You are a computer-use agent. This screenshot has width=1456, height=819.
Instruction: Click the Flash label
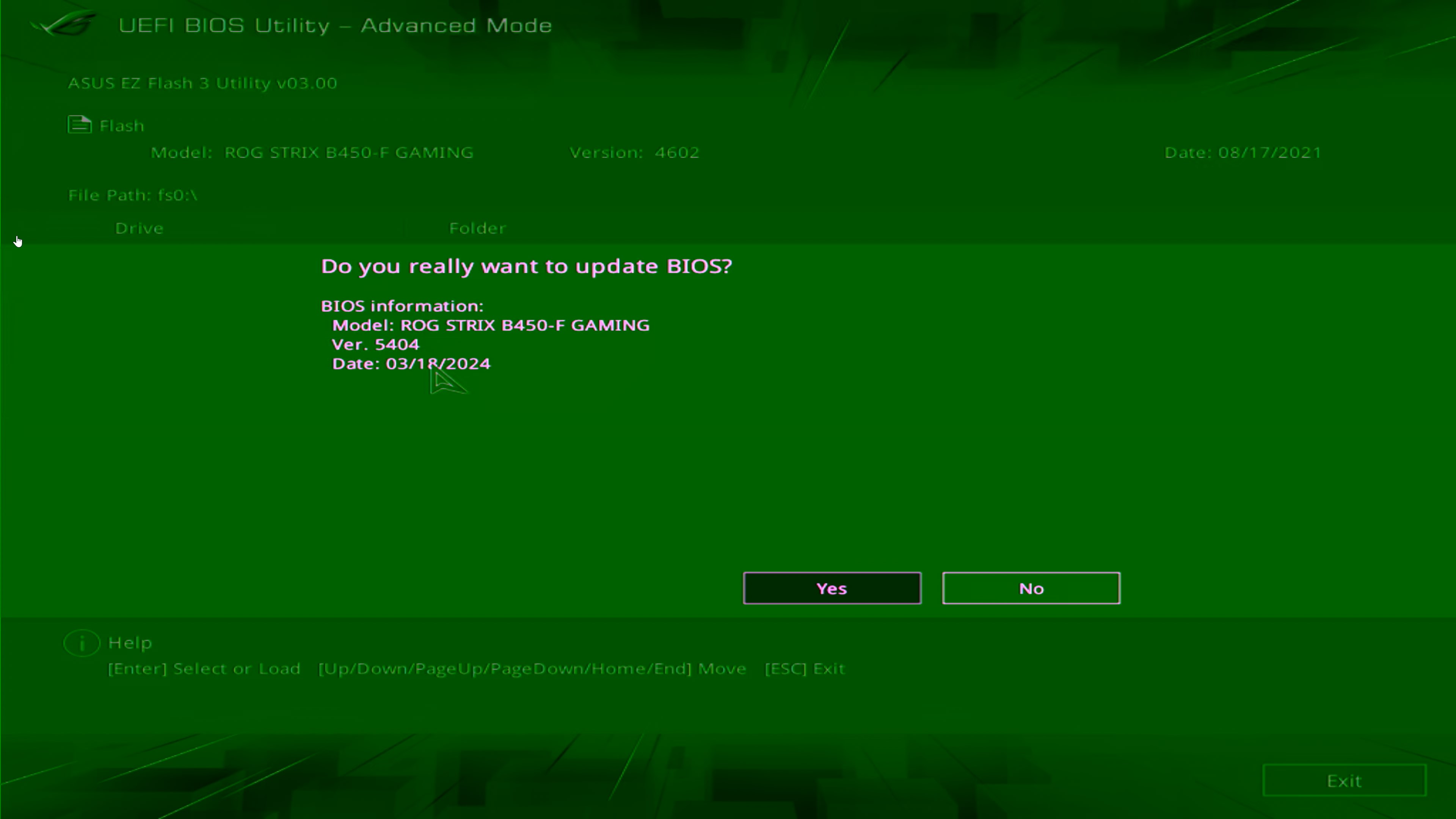pos(121,126)
